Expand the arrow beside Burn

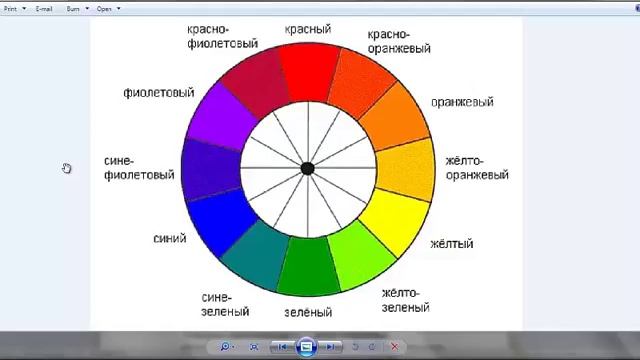tap(87, 9)
